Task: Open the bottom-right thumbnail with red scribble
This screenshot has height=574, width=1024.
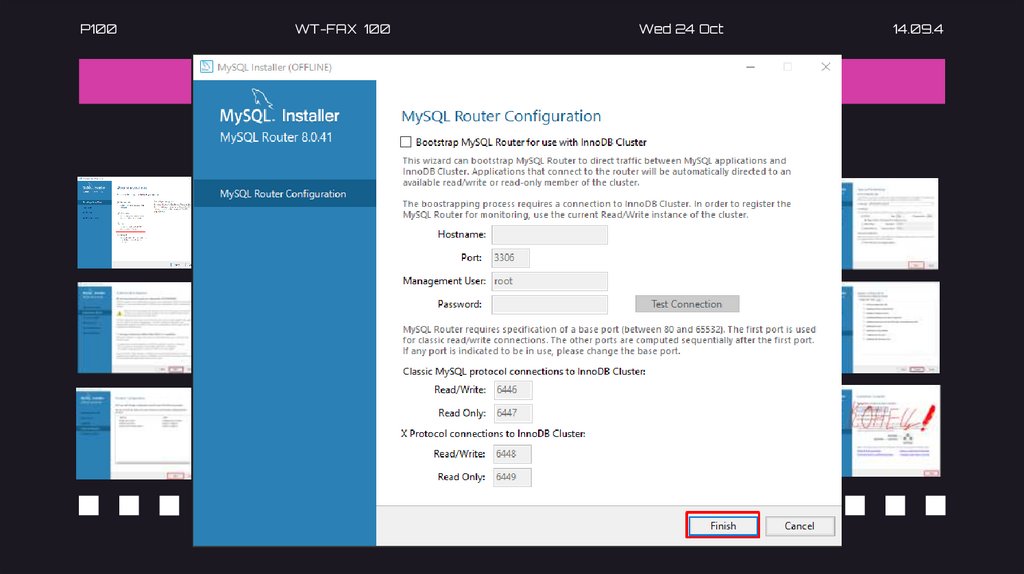Action: tap(891, 431)
